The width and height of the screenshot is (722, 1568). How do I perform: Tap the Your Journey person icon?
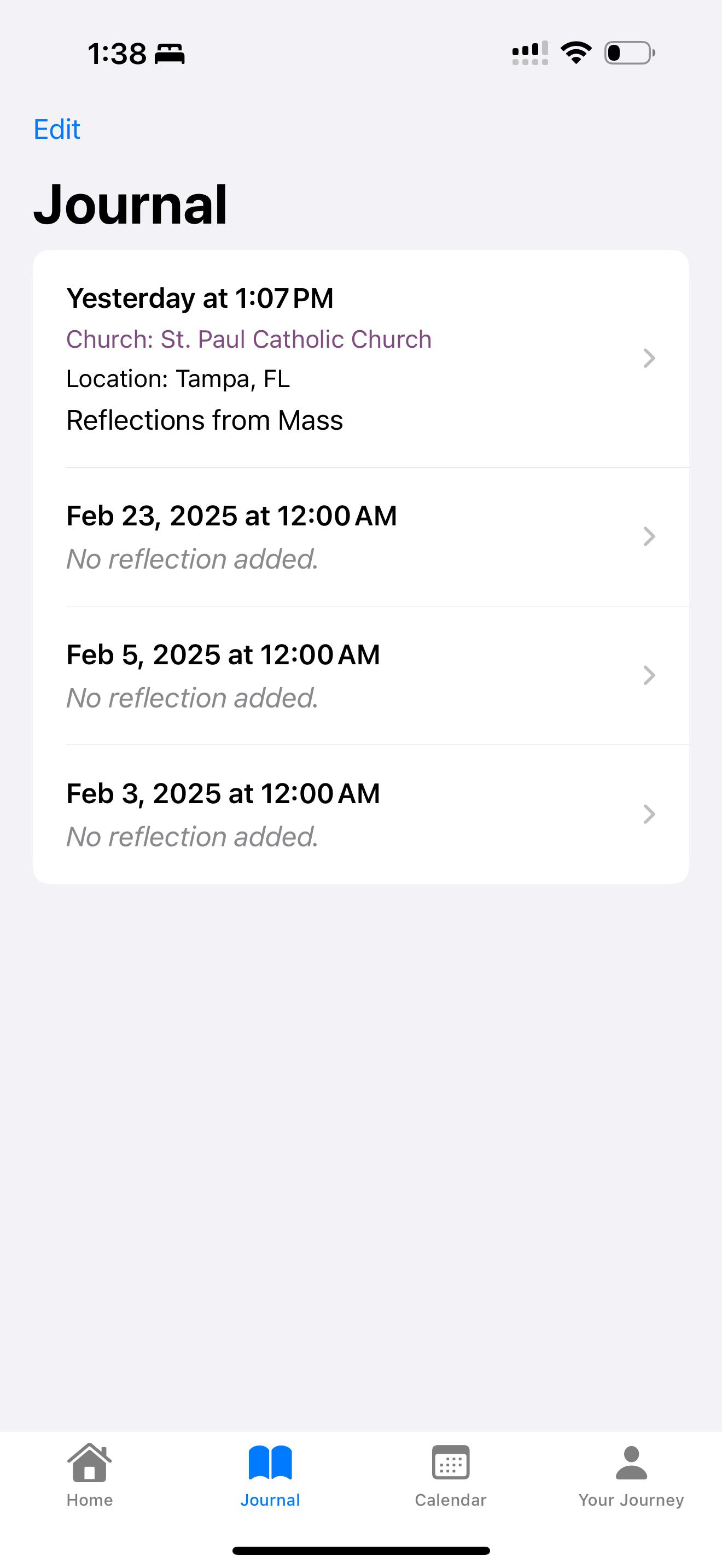(631, 1462)
